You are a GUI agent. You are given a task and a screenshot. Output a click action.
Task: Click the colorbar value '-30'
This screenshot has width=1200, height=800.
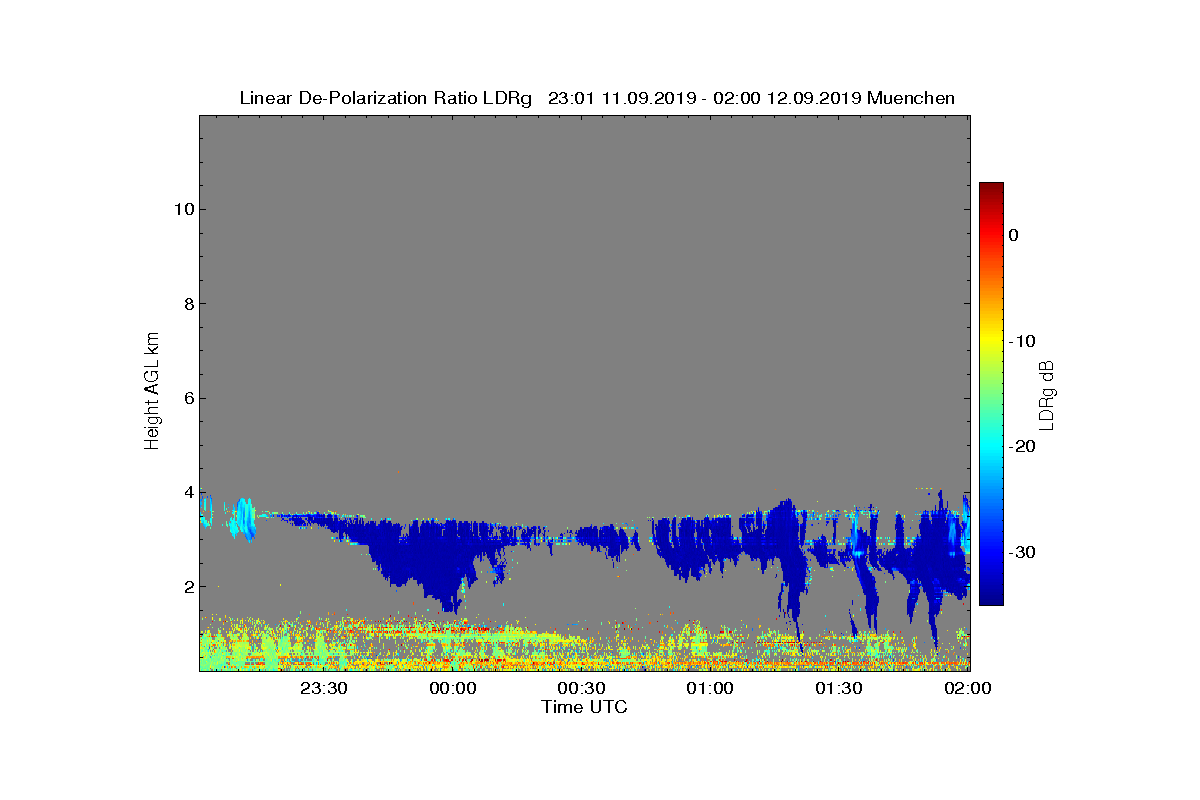point(1021,552)
